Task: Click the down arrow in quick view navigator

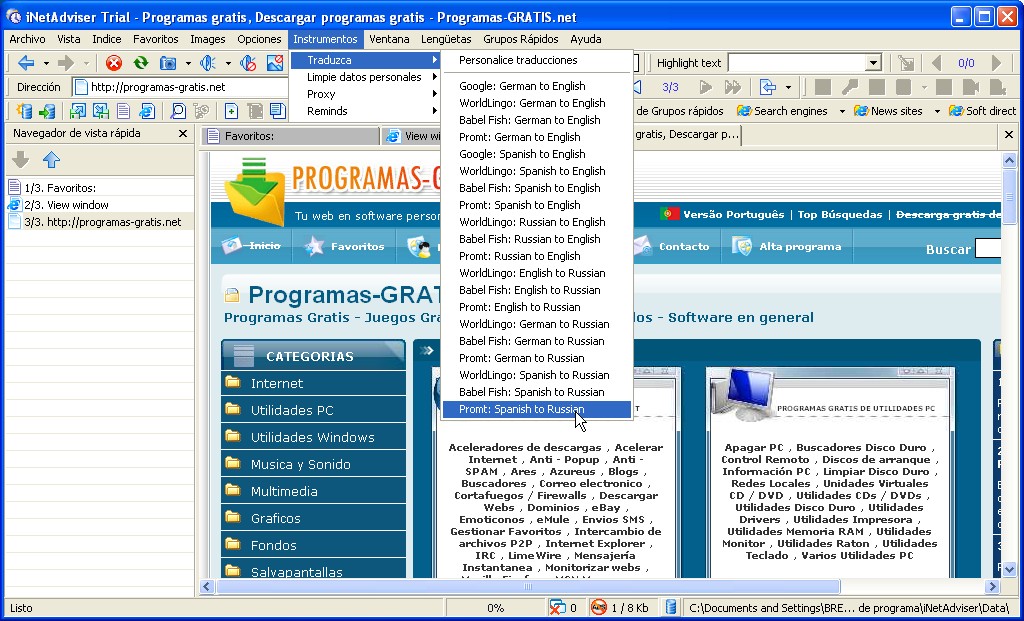Action: 21,159
